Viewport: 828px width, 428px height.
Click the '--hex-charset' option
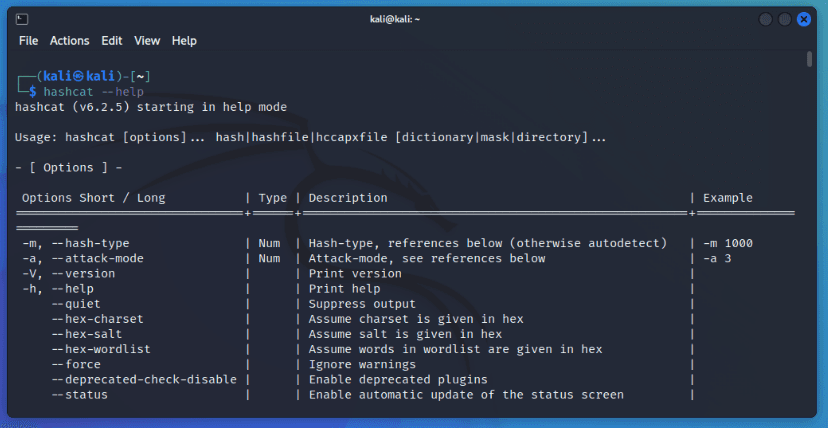tap(97, 319)
